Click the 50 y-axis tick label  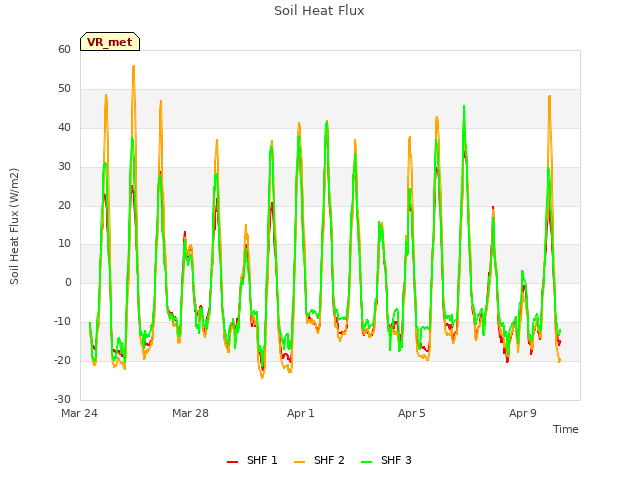64,89
